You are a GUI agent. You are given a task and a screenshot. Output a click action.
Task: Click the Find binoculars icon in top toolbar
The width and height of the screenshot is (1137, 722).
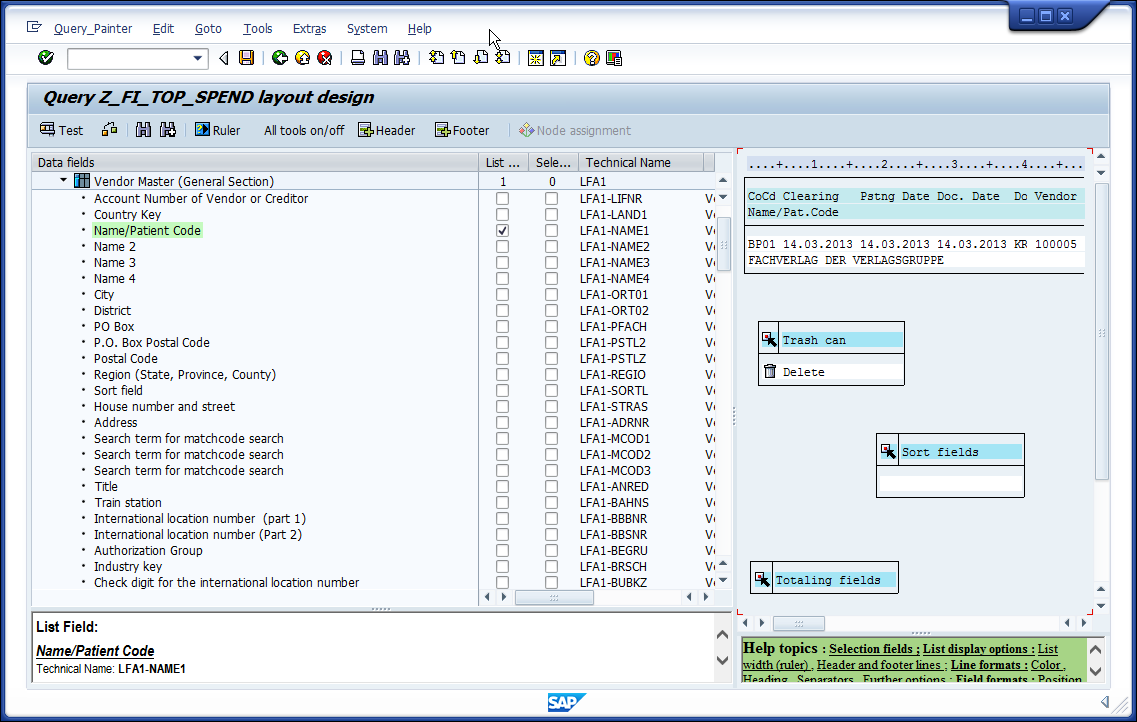pyautogui.click(x=380, y=58)
